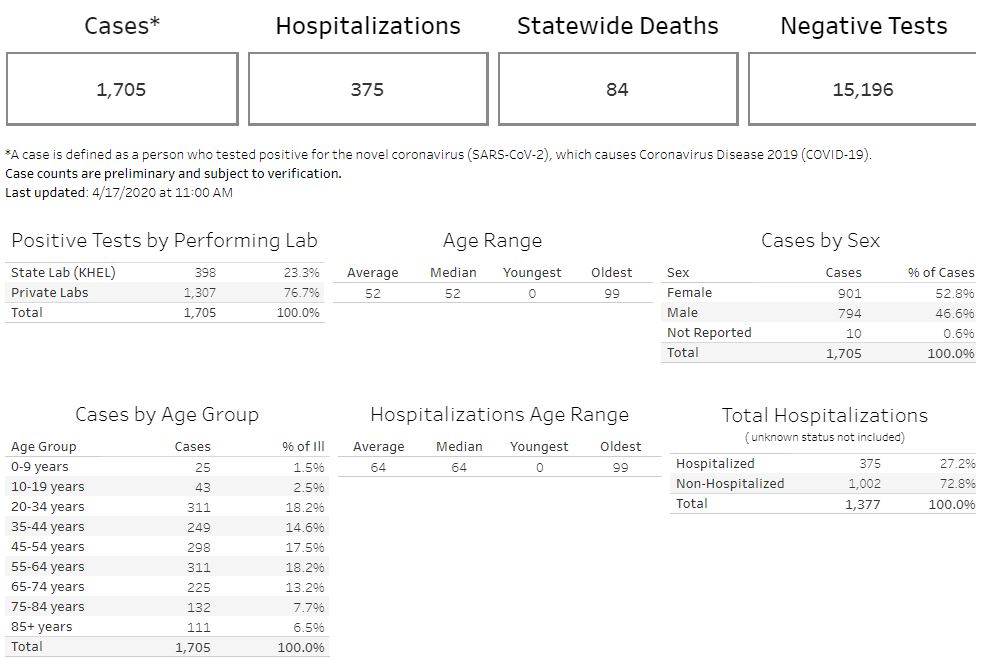This screenshot has width=1003, height=659.
Task: Click the 0-9 years age group row
Action: point(40,466)
